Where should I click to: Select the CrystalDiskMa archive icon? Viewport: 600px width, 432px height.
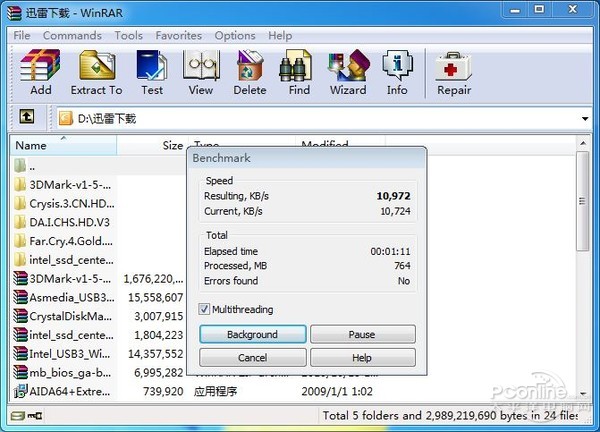[20, 316]
